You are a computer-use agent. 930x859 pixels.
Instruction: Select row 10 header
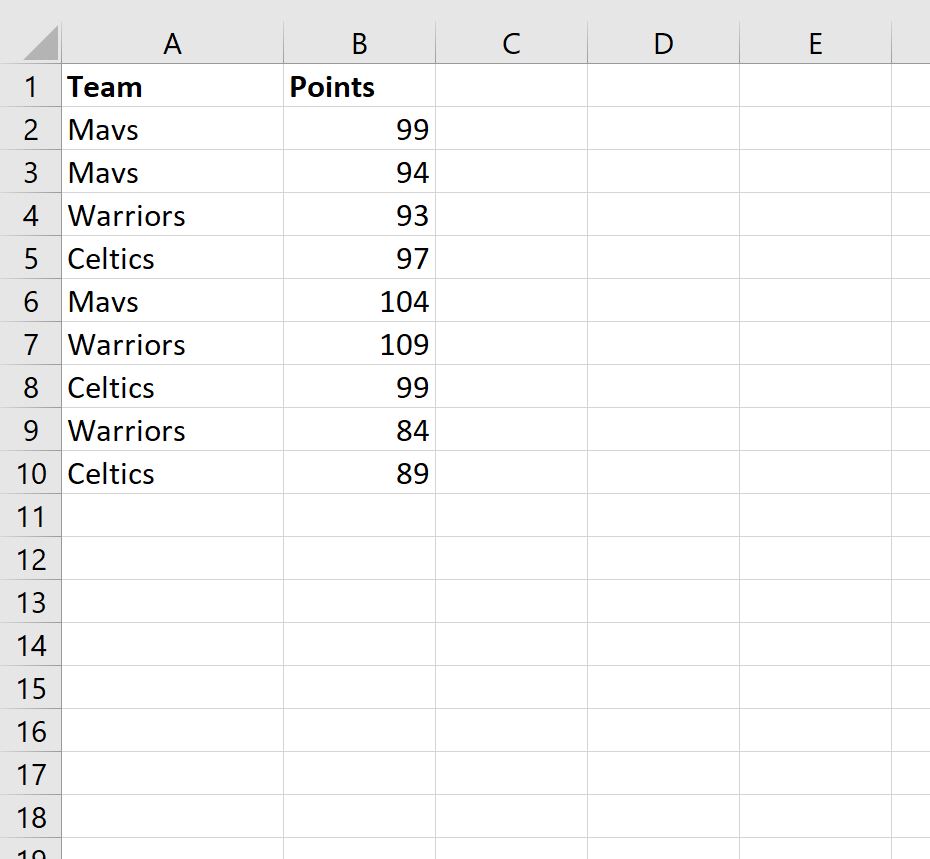point(30,473)
